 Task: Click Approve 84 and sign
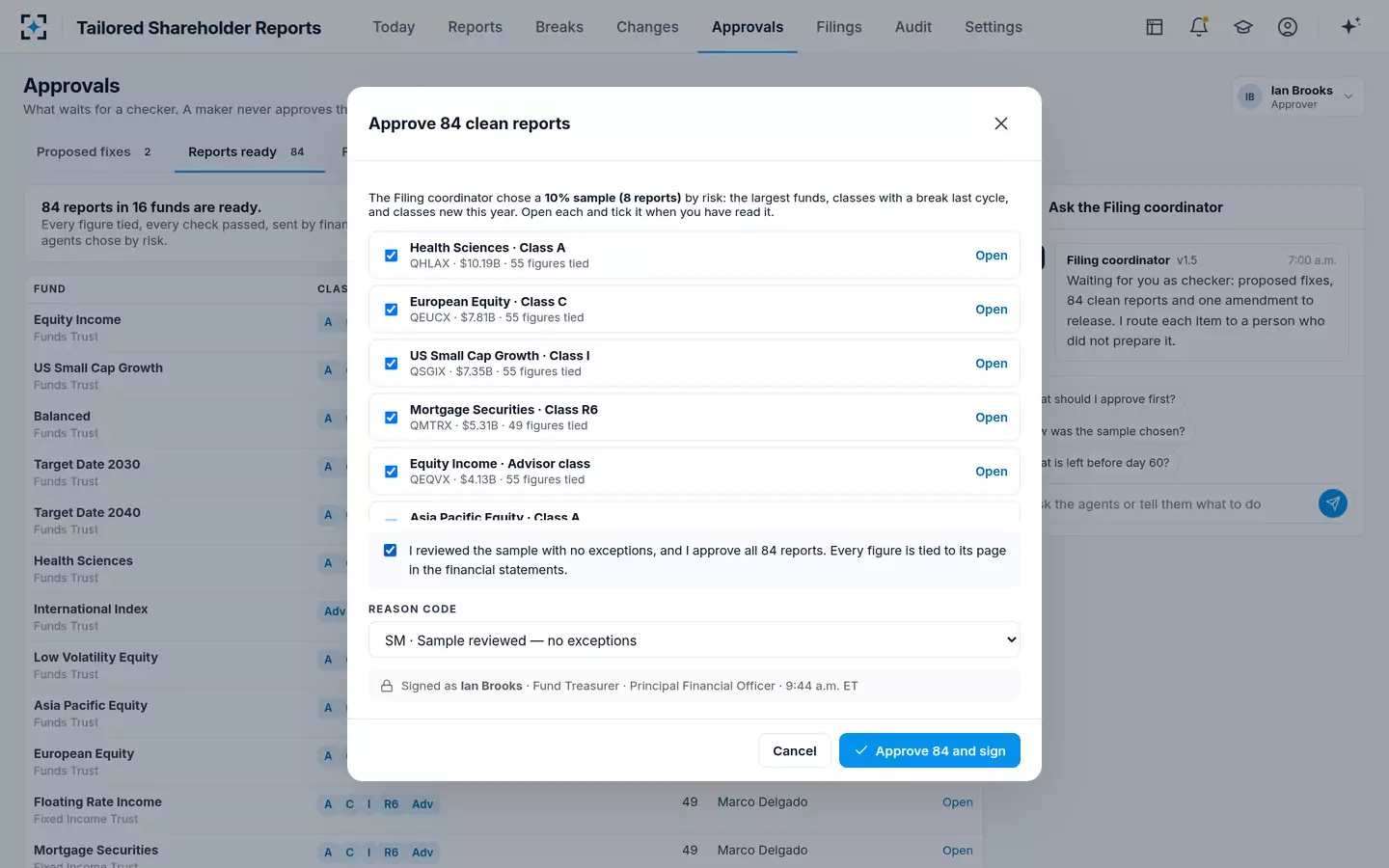[x=930, y=750]
